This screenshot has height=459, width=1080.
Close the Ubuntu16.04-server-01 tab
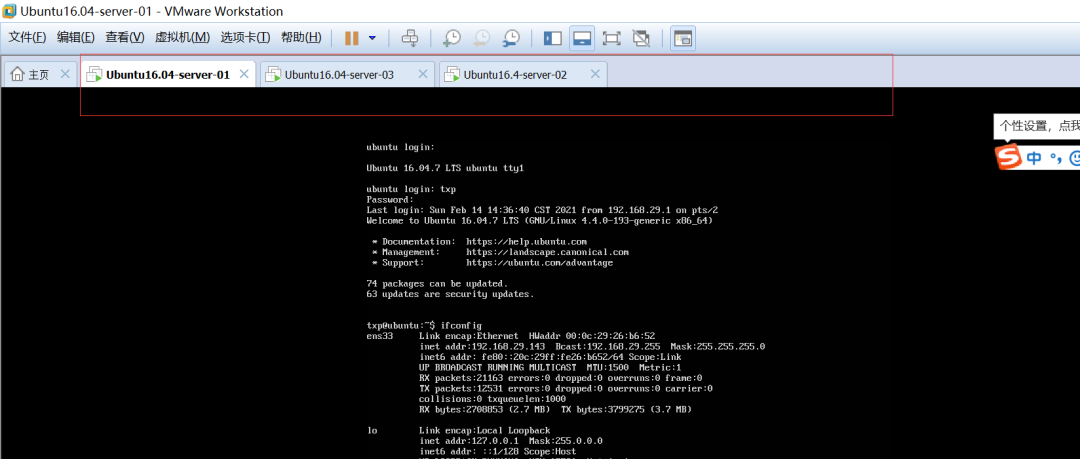(x=244, y=74)
